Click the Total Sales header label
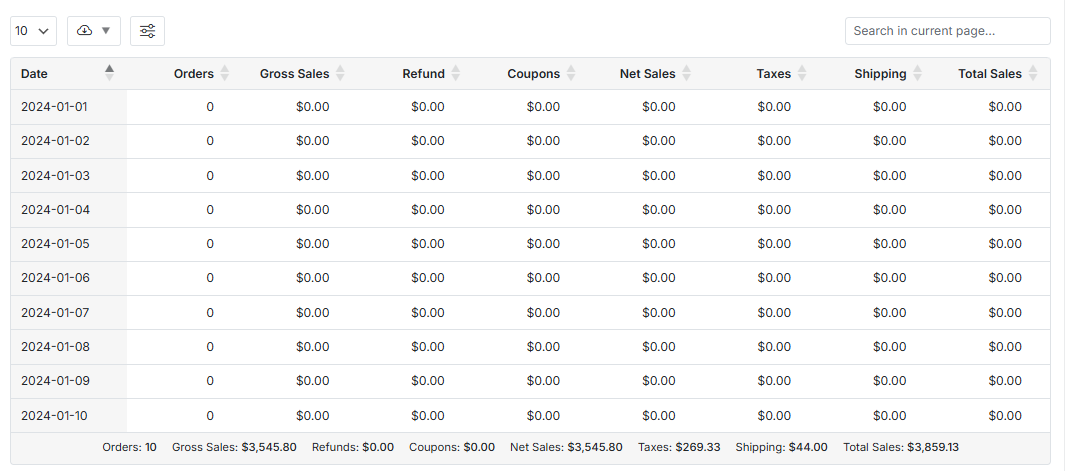This screenshot has height=471, width=1065. 990,74
